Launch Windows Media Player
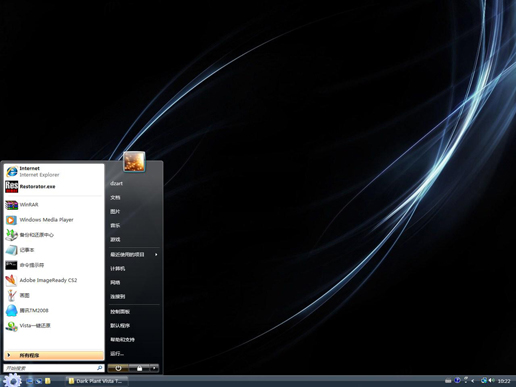This screenshot has width=516, height=387. point(54,220)
